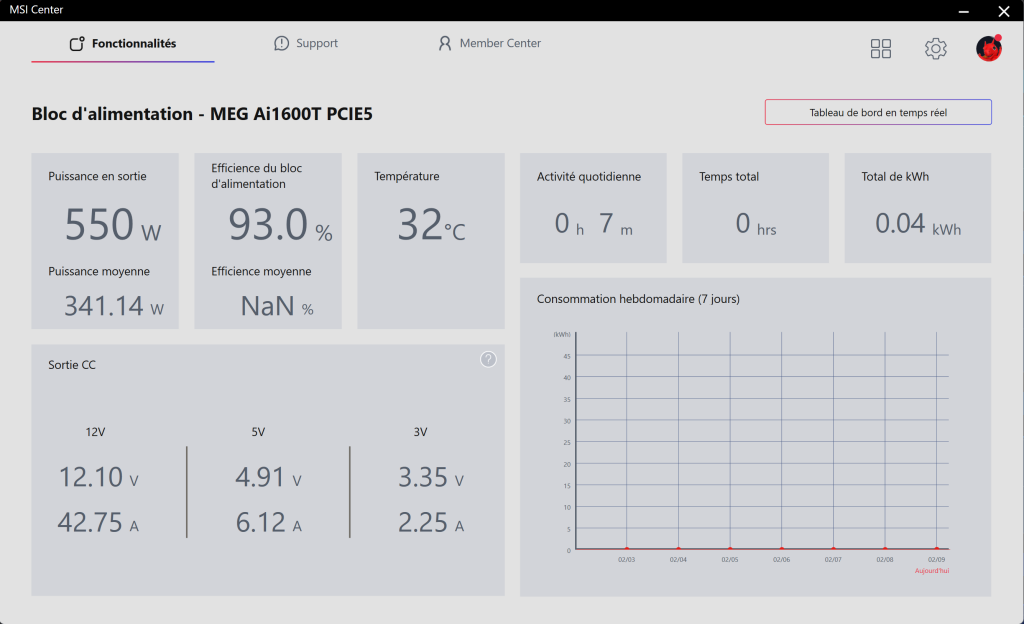
Task: Click the 02/03 data point on chart
Action: click(x=627, y=548)
